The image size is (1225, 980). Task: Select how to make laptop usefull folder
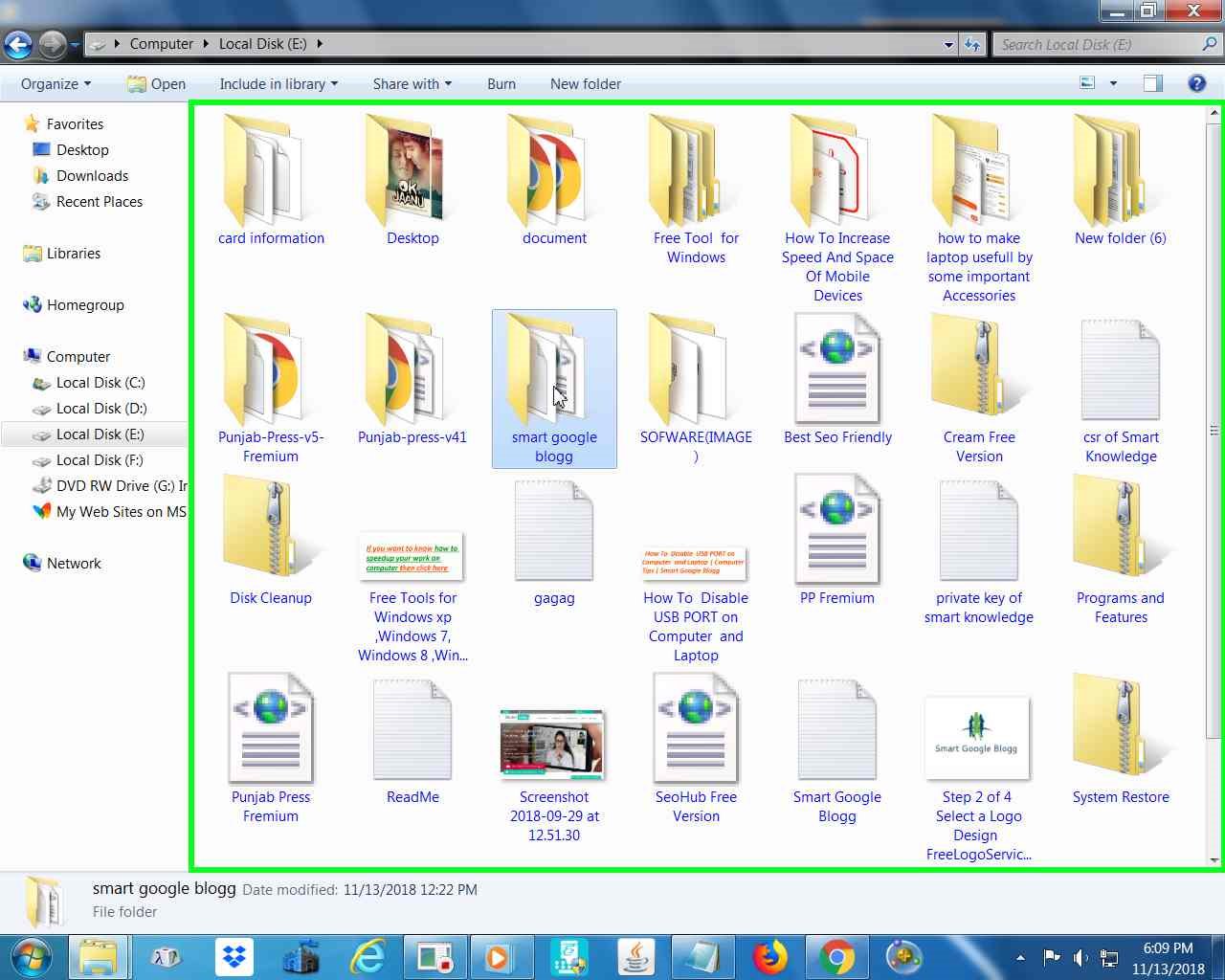pos(979,208)
